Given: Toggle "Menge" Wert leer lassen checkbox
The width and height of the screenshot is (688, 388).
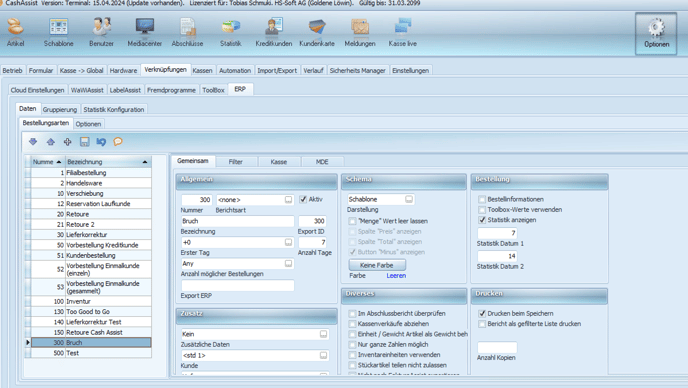Looking at the screenshot, I should [352, 221].
